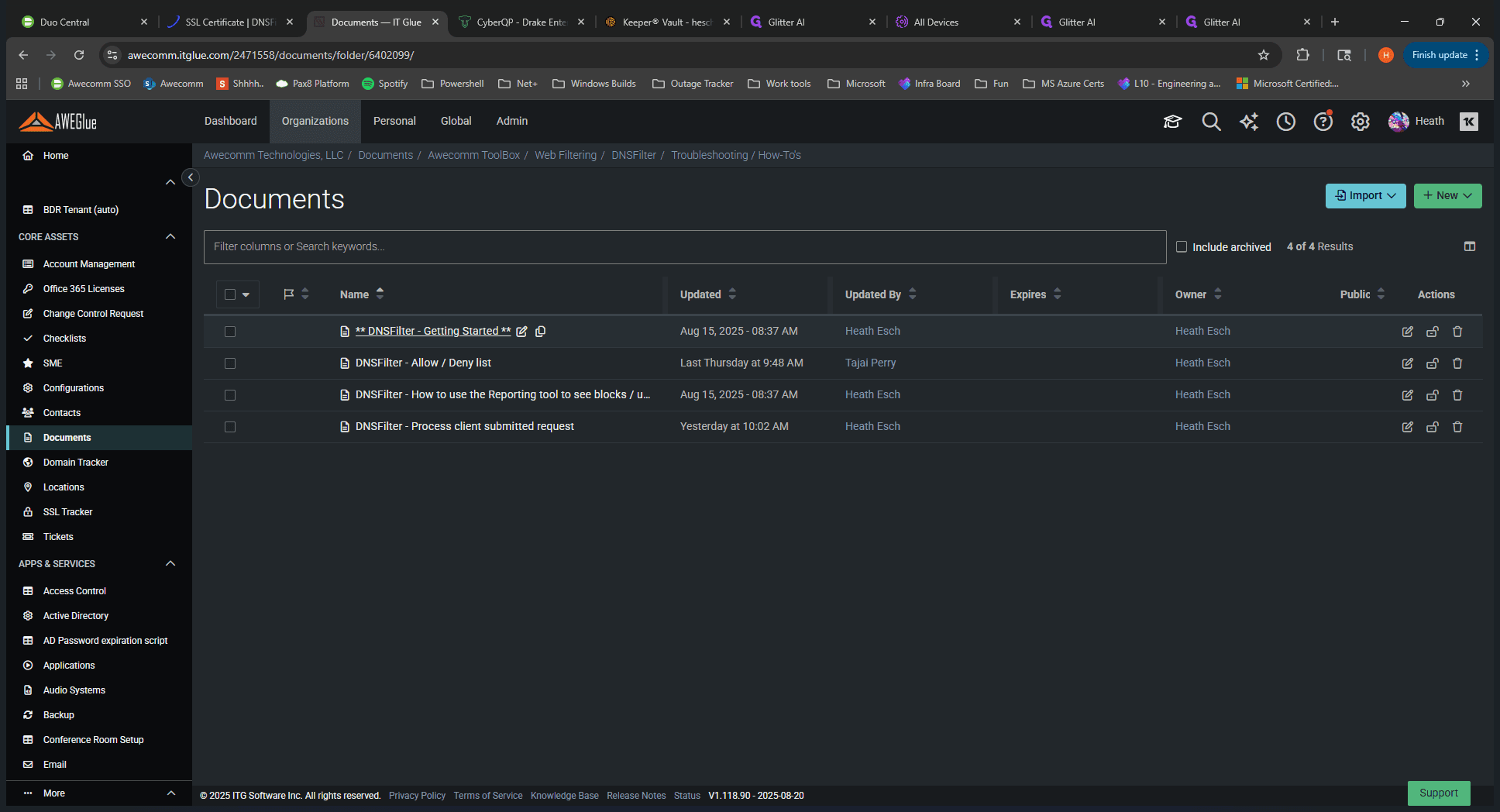Click copy icon next to Getting Started name
Screen dimensions: 1500x812
pos(541,332)
